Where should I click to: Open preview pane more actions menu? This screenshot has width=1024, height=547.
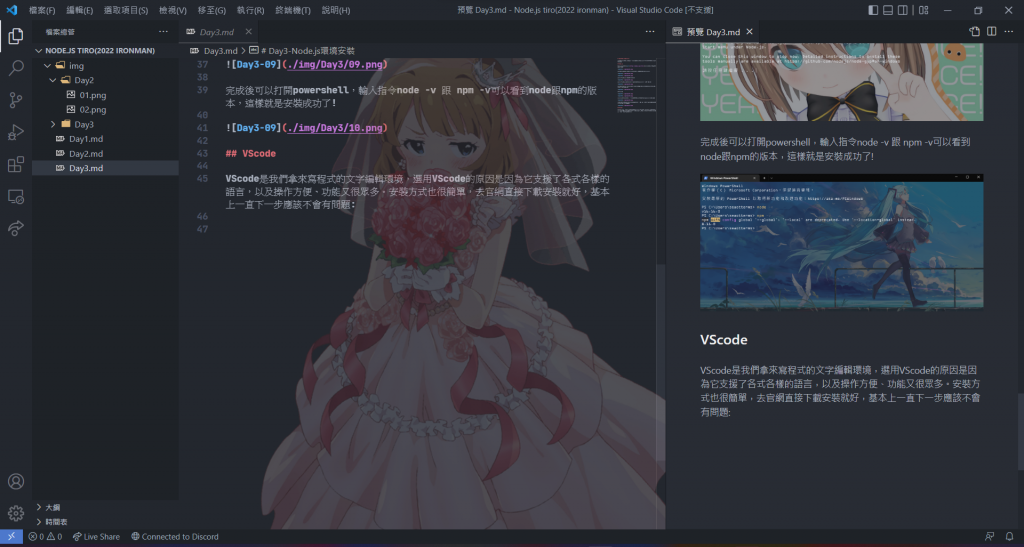pyautogui.click(x=1008, y=31)
